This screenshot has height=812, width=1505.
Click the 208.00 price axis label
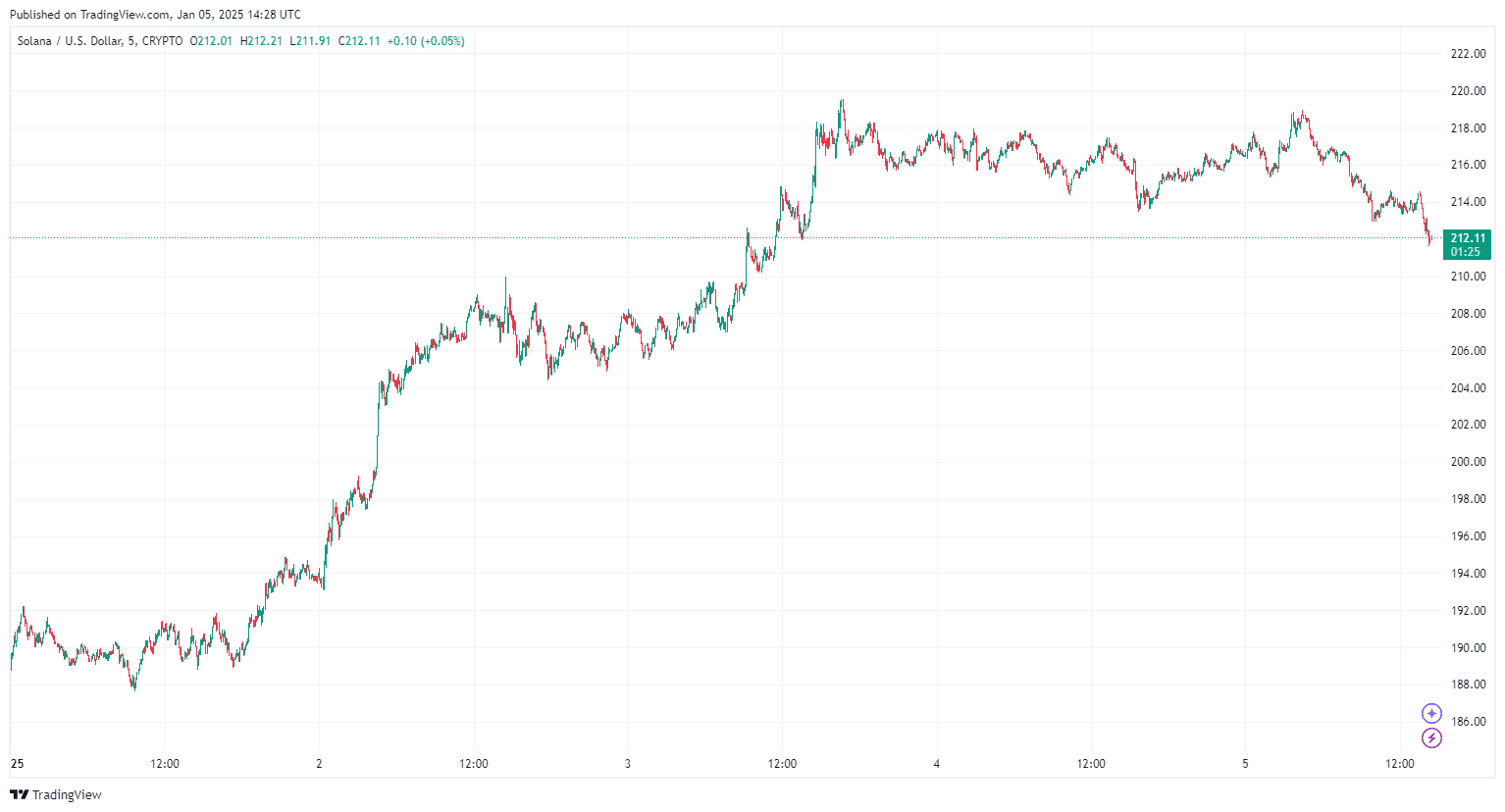(1468, 314)
